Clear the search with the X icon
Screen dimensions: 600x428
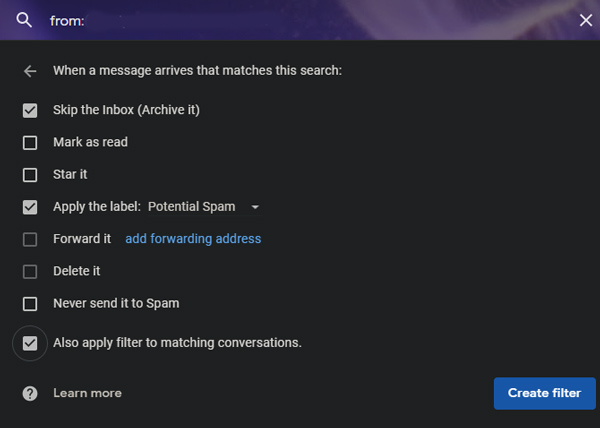tap(586, 20)
